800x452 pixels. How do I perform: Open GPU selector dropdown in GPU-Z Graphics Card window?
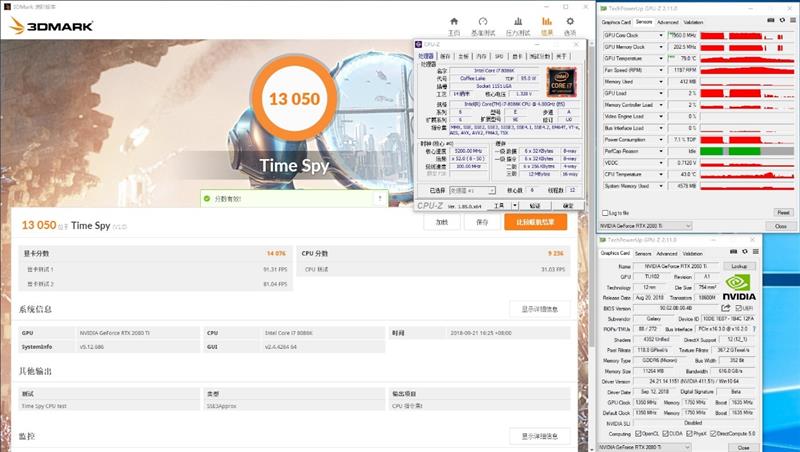pyautogui.click(x=645, y=447)
